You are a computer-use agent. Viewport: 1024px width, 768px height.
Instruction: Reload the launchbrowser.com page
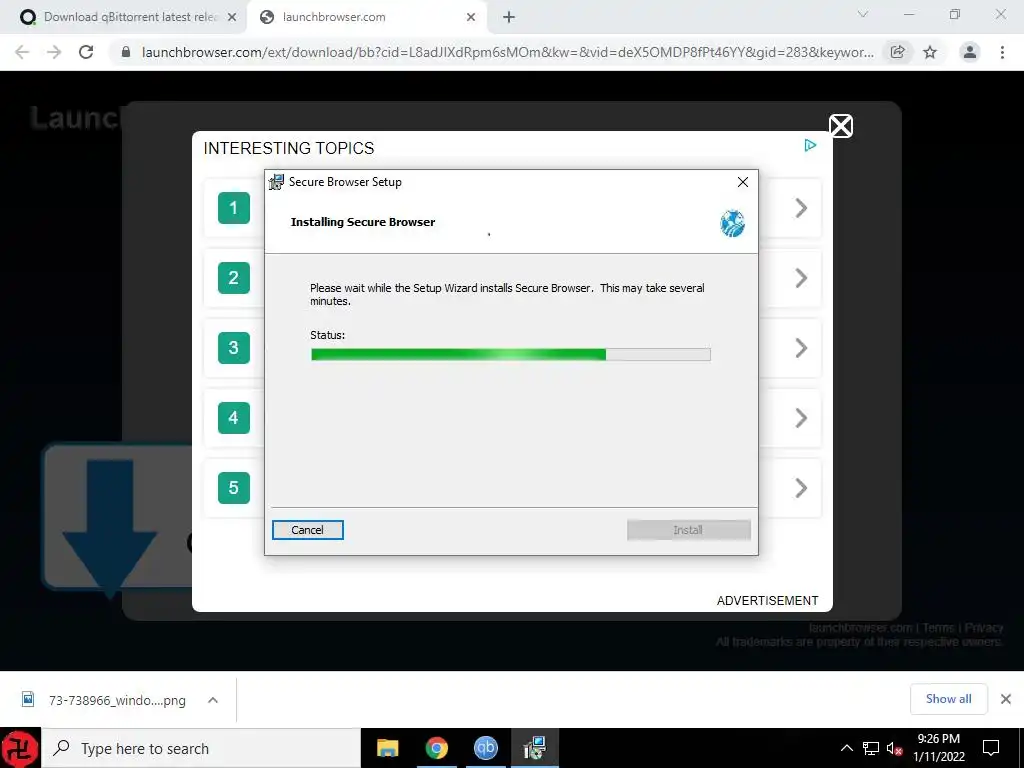point(86,52)
